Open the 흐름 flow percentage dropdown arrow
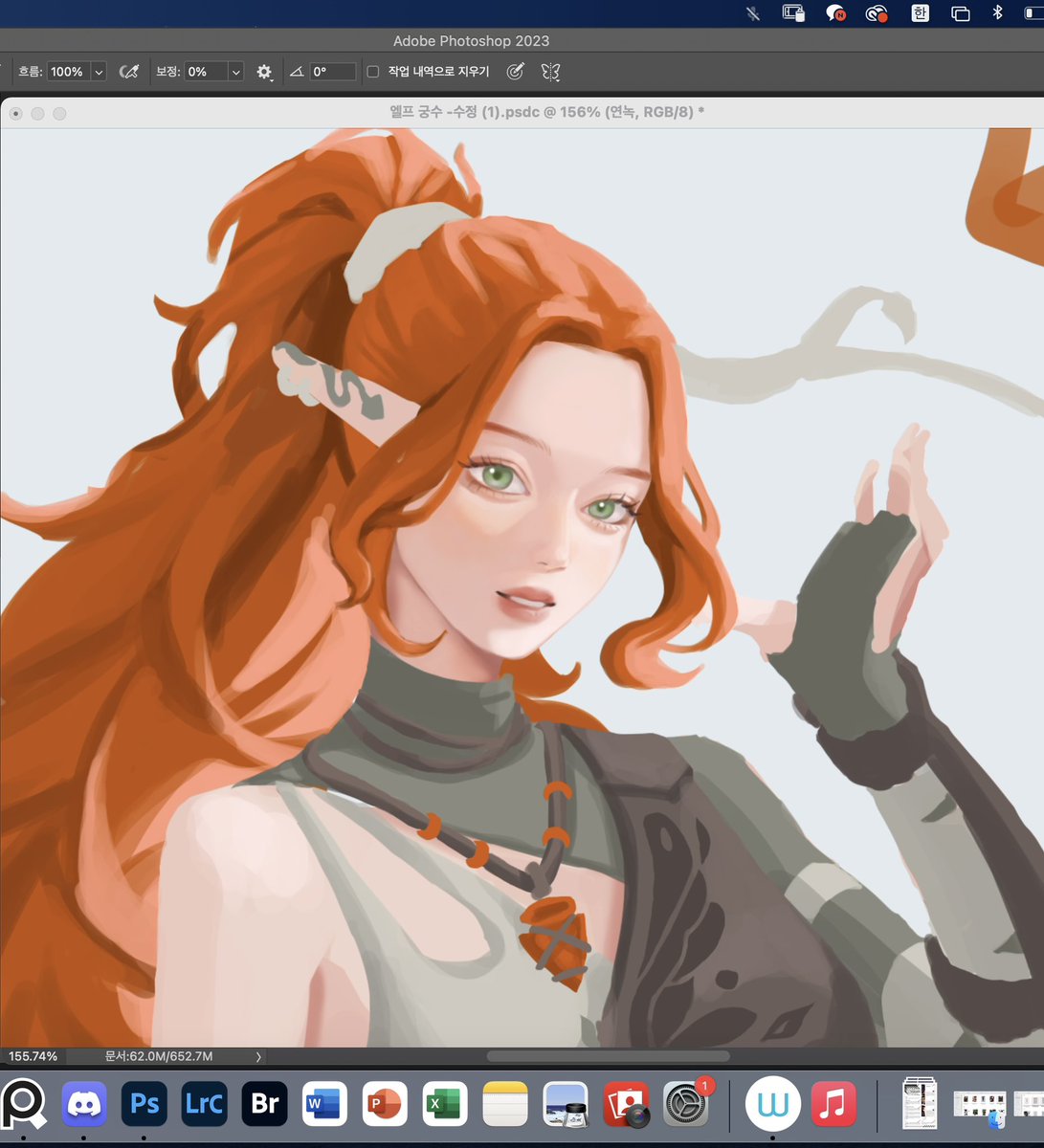 pyautogui.click(x=99, y=72)
